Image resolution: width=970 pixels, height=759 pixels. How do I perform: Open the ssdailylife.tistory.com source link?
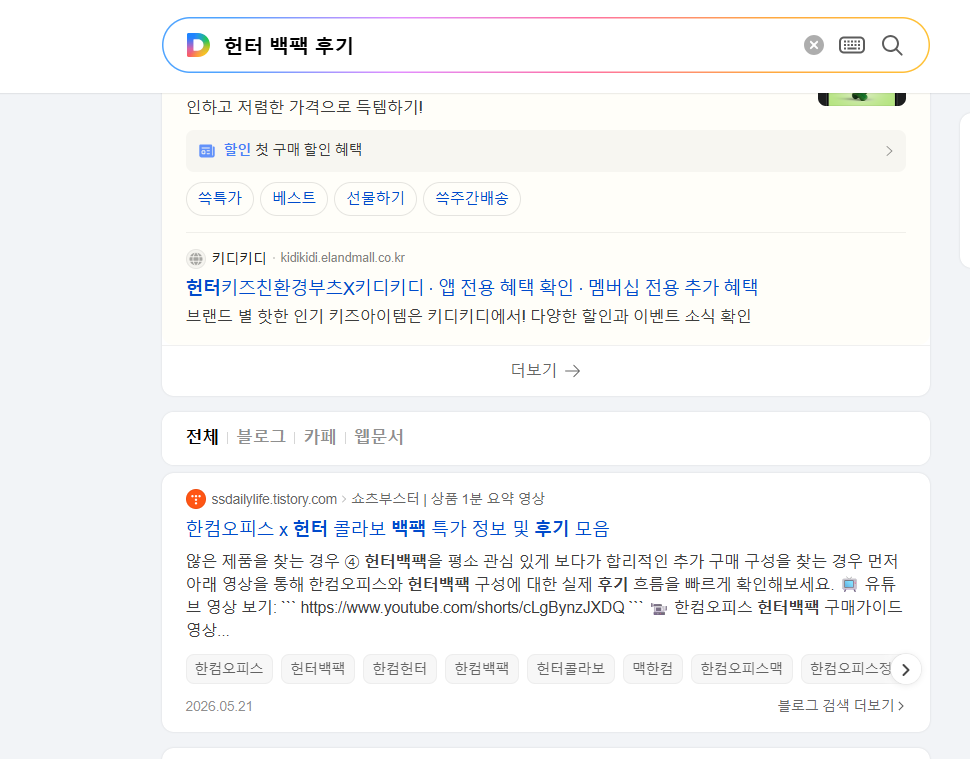274,499
